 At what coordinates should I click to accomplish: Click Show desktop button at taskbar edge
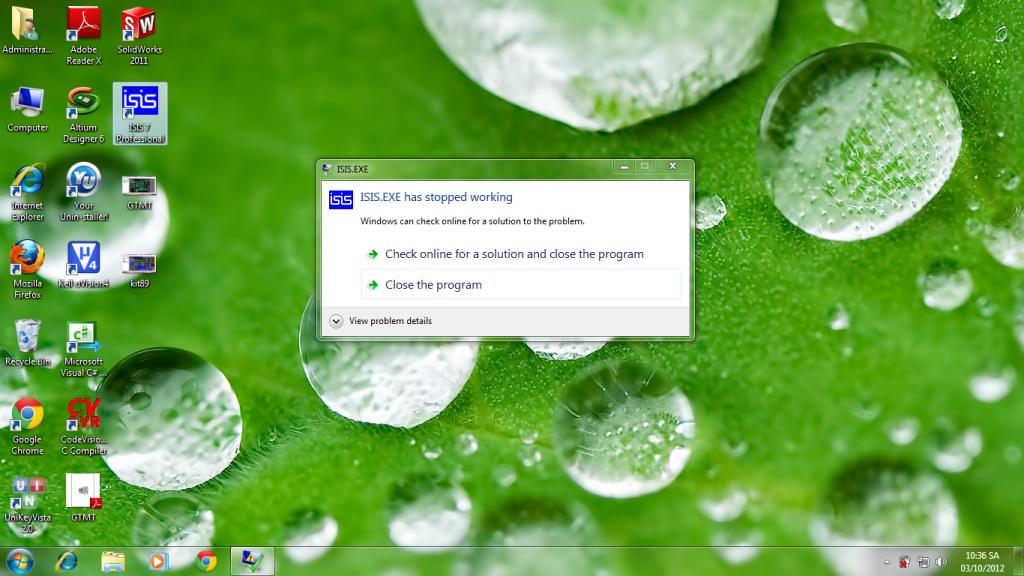[1018, 562]
